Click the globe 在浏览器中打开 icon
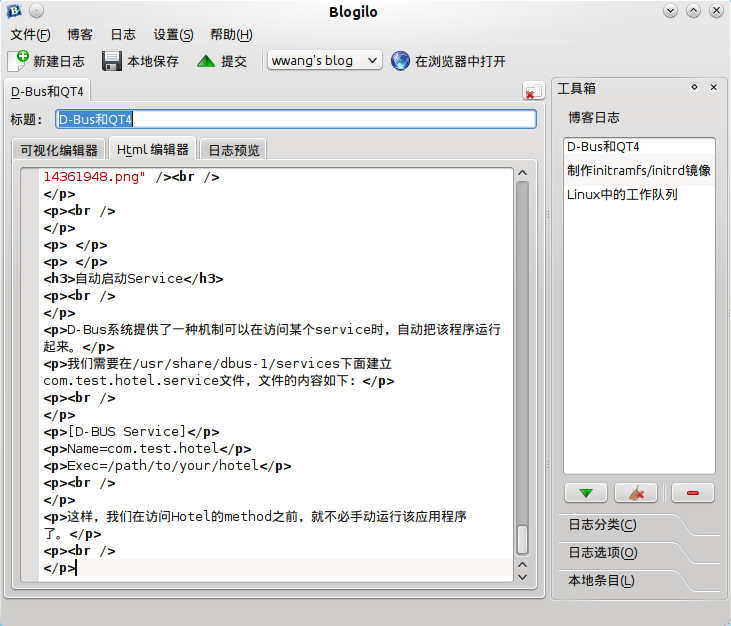Image resolution: width=731 pixels, height=626 pixels. pyautogui.click(x=400, y=61)
